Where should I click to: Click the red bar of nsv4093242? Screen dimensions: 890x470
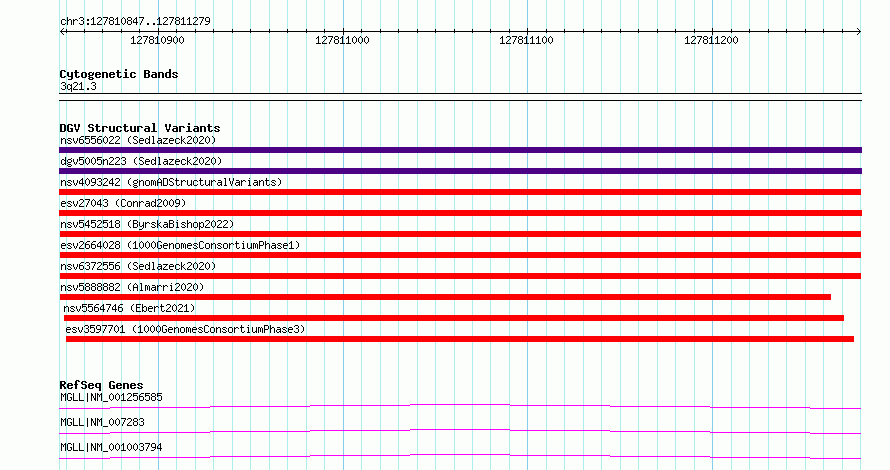[460, 192]
